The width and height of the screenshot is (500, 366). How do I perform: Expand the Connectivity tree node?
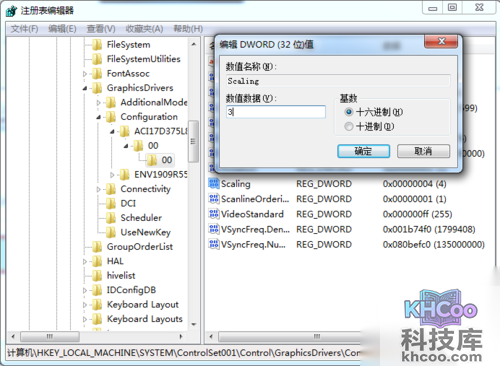pos(99,189)
